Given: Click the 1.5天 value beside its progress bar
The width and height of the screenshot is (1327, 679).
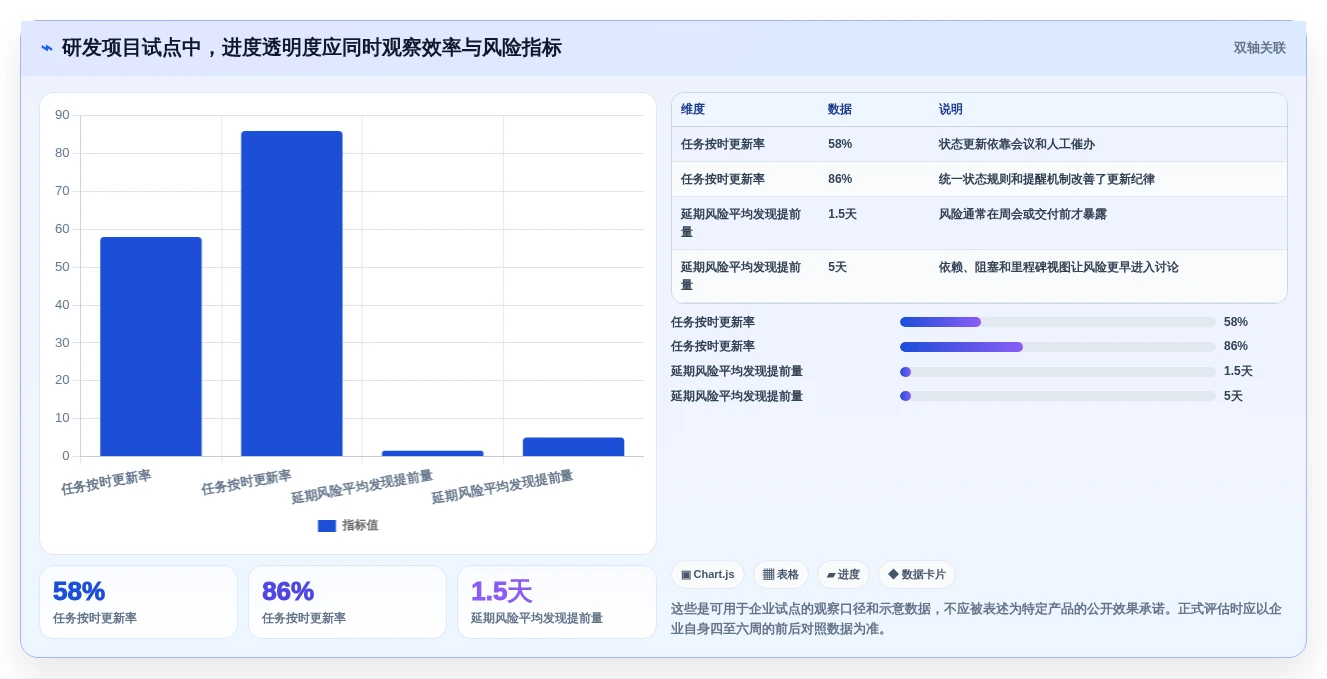Looking at the screenshot, I should coord(1238,371).
